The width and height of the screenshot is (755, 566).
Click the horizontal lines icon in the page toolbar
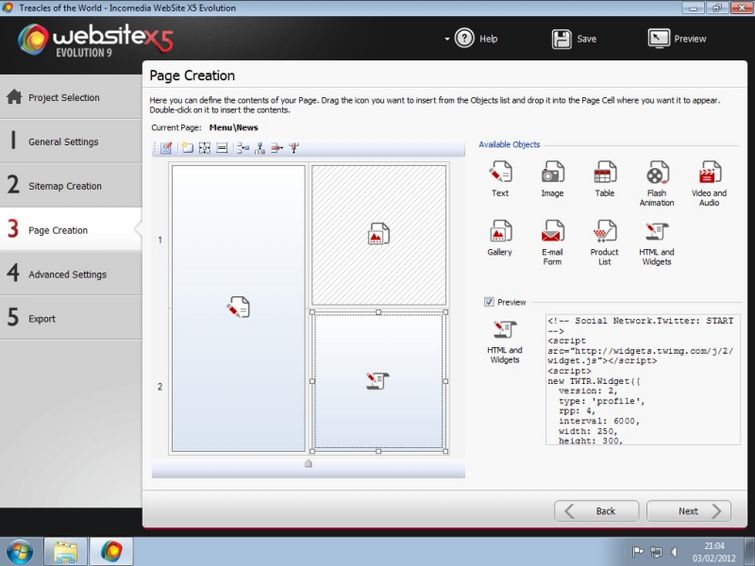point(222,148)
